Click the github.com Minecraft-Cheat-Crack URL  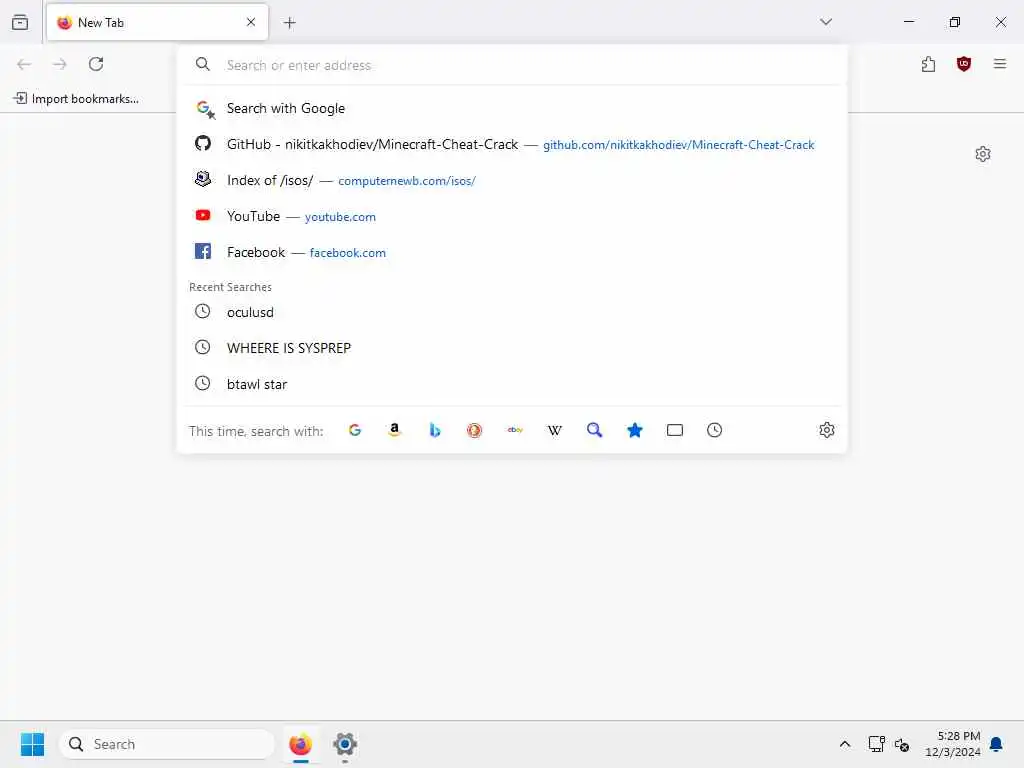679,145
